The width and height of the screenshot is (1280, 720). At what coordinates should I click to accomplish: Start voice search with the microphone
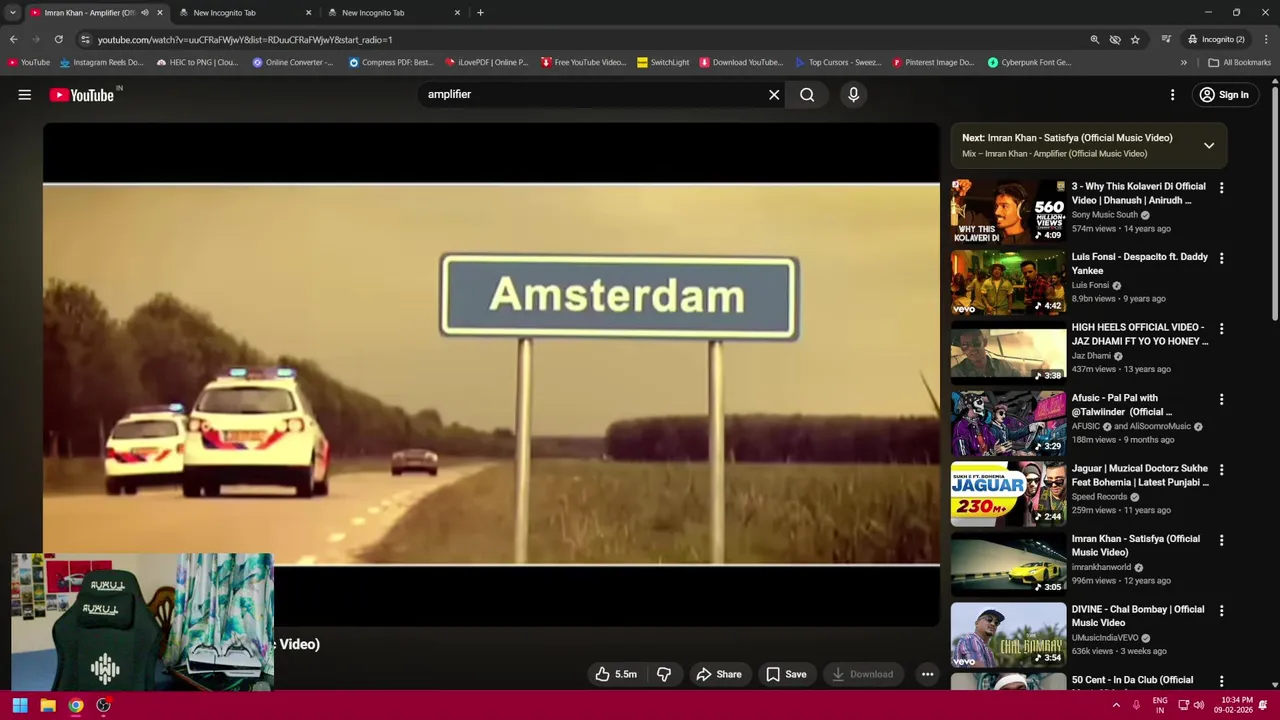[853, 95]
